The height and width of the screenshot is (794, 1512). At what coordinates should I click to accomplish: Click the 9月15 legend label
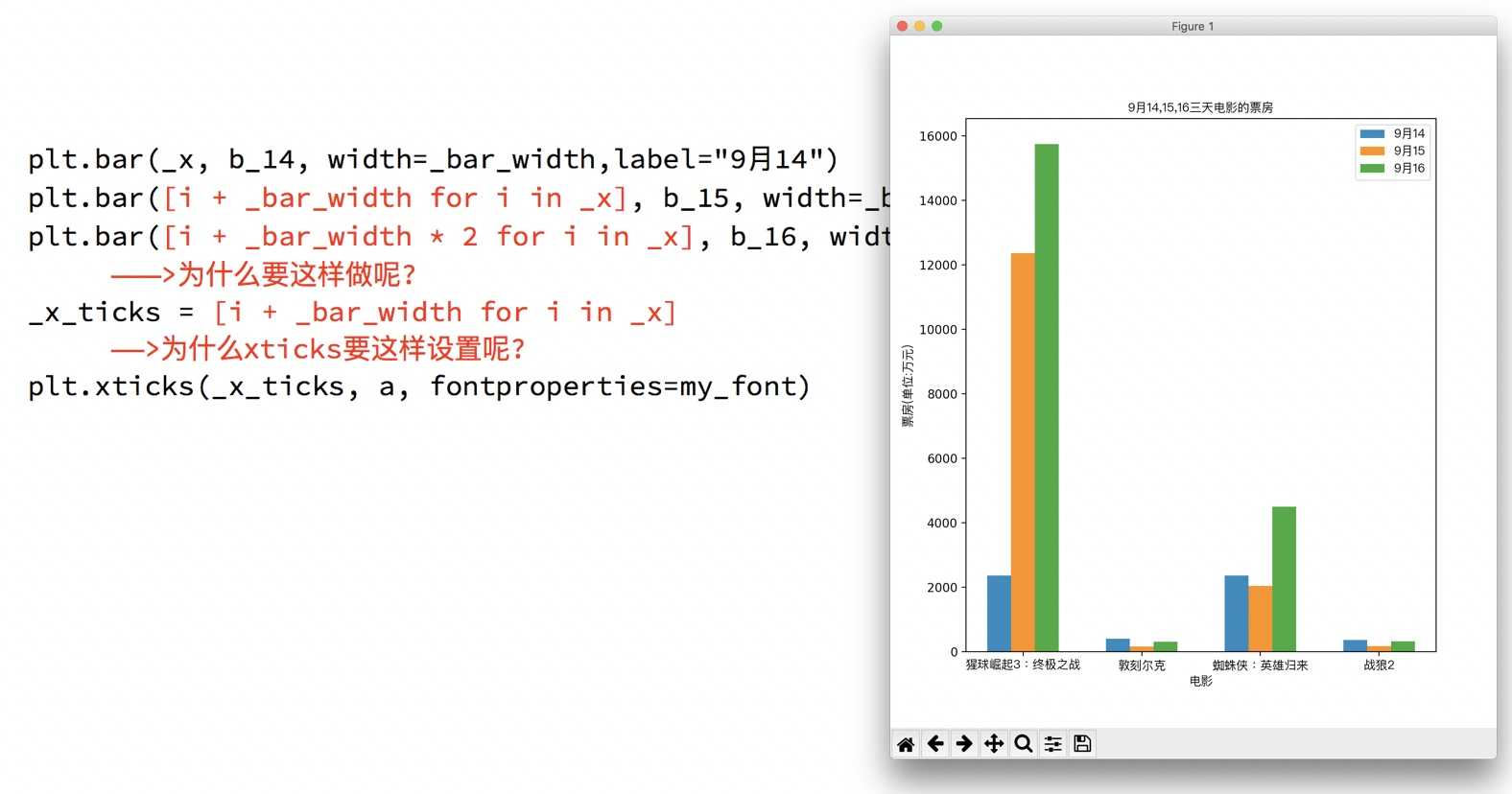pos(1409,152)
